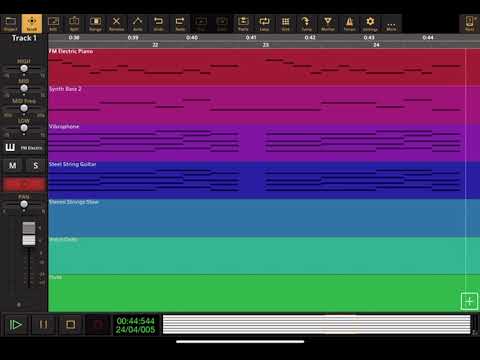Solo Track 1 with S button
This screenshot has width=480, height=360.
(35, 165)
